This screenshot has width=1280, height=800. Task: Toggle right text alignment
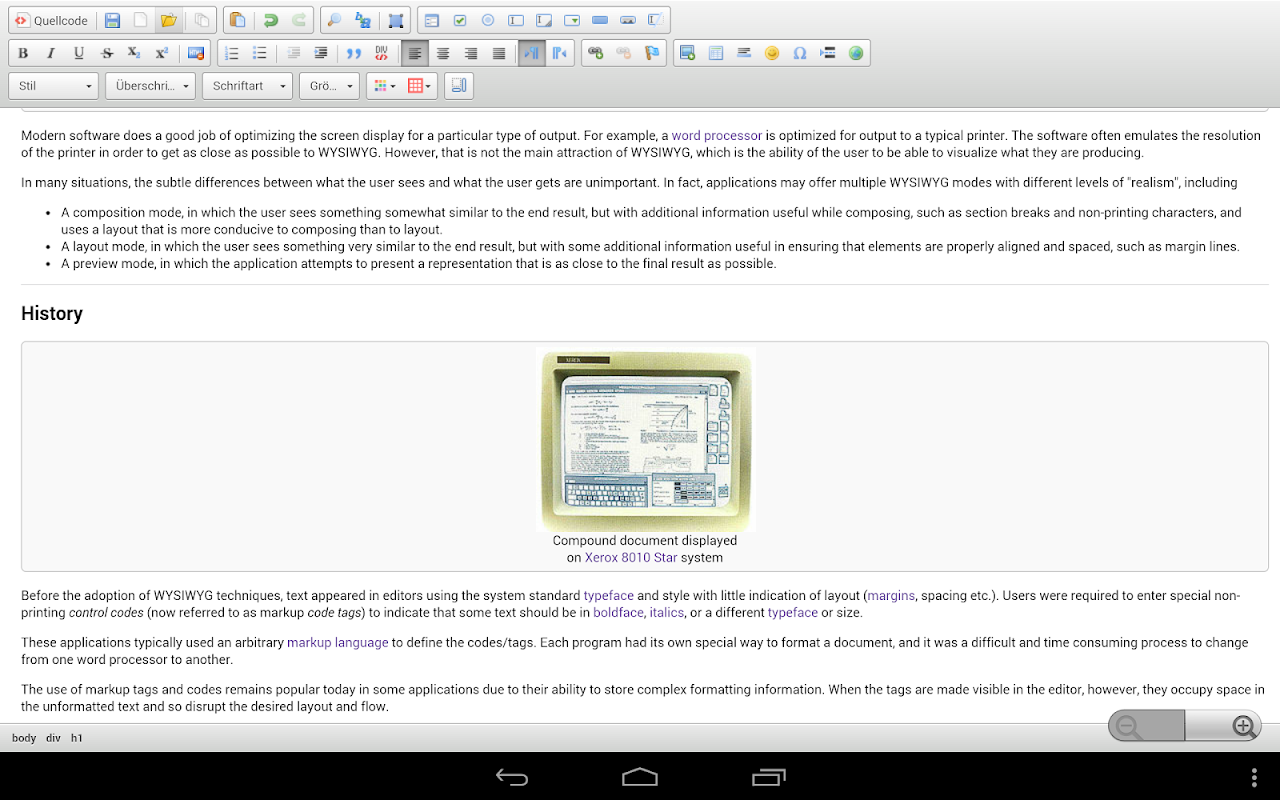coord(471,53)
